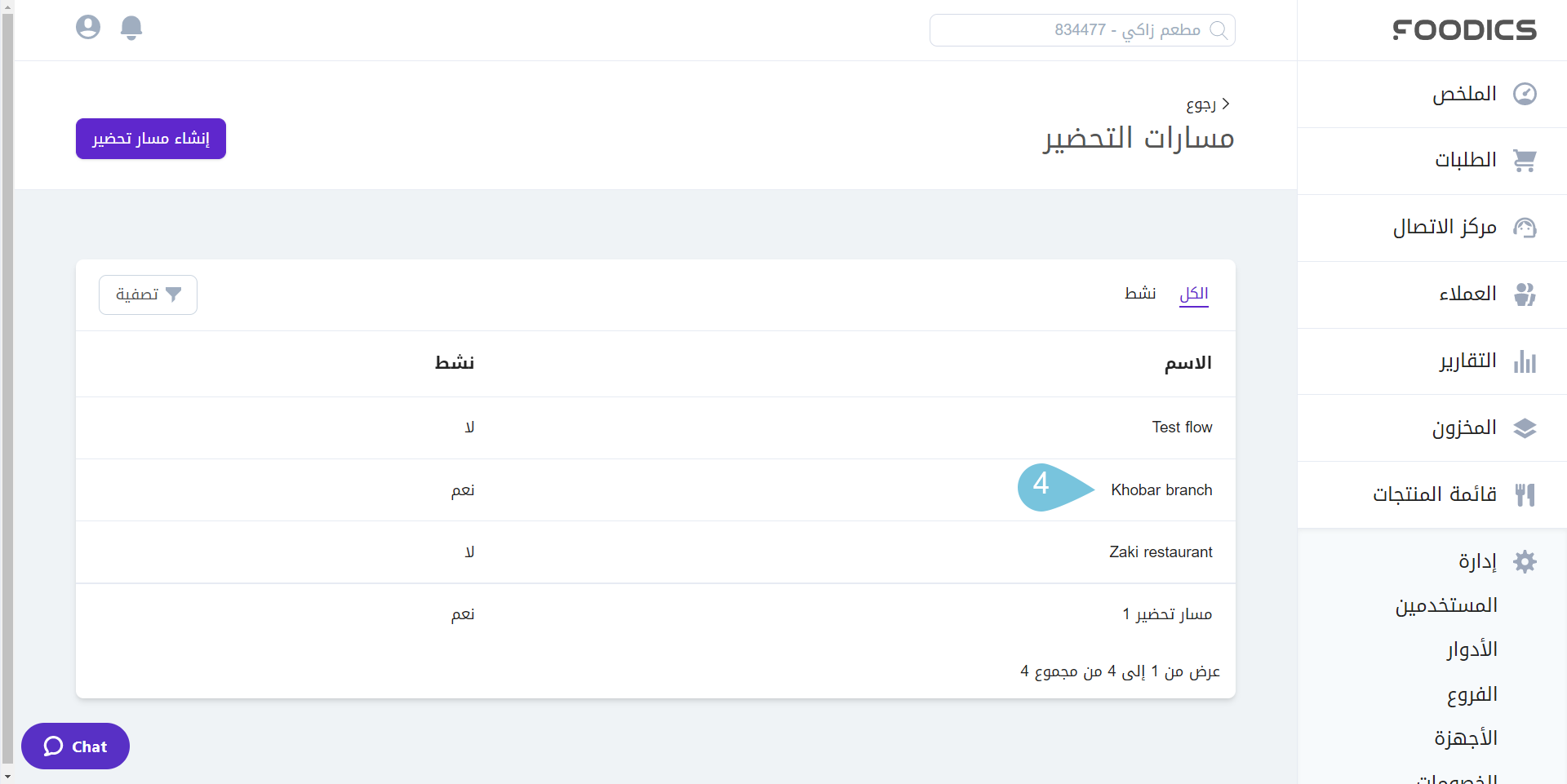Open الطلبات shopping cart icon
Image resolution: width=1567 pixels, height=784 pixels.
pyautogui.click(x=1525, y=161)
